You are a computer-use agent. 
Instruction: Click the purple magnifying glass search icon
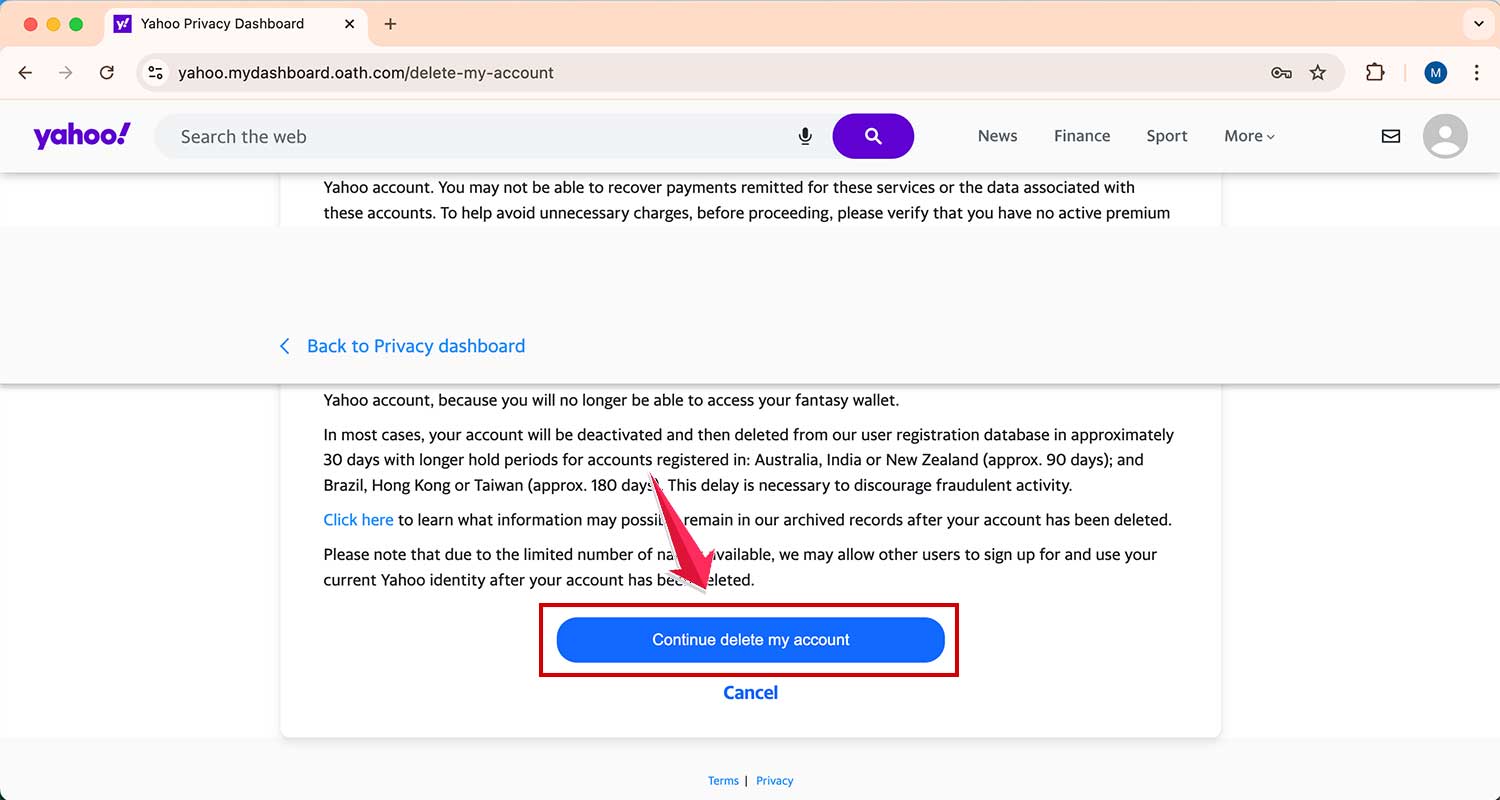pyautogui.click(x=872, y=136)
